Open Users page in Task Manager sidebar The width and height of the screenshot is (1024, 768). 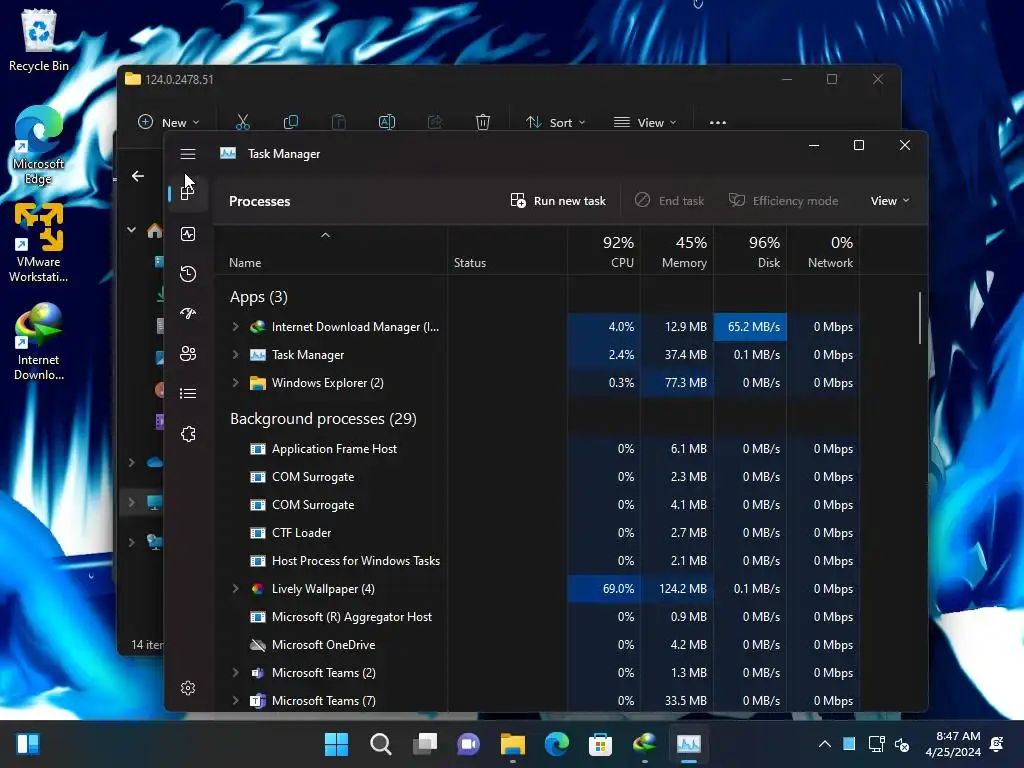point(188,353)
